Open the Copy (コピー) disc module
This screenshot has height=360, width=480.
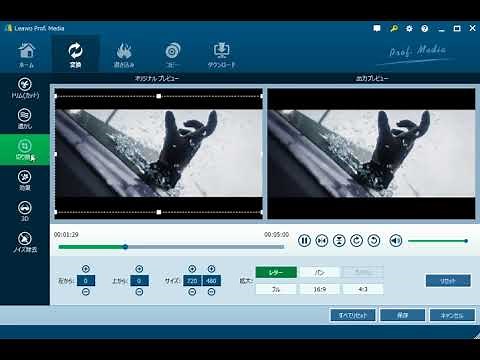[x=173, y=55]
